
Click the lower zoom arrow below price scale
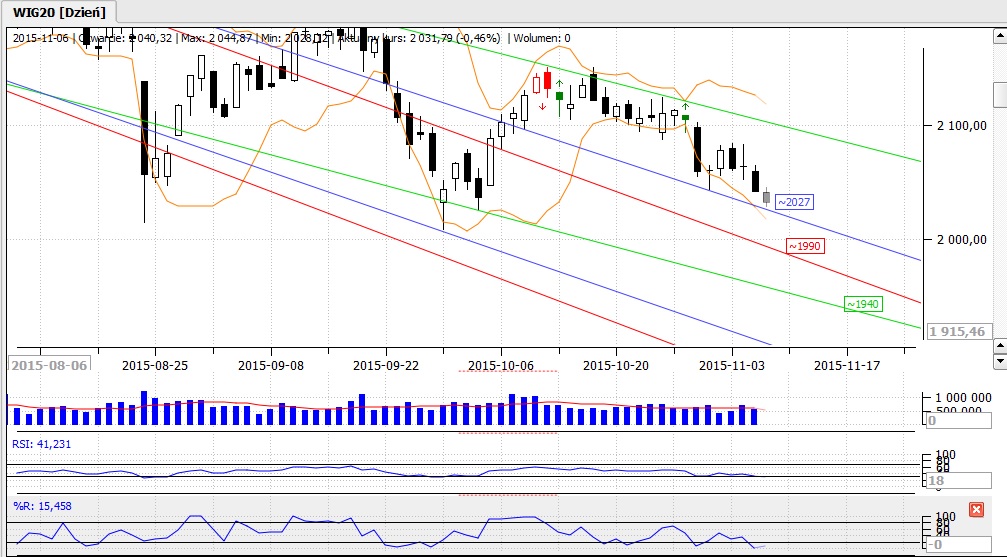pos(999,359)
